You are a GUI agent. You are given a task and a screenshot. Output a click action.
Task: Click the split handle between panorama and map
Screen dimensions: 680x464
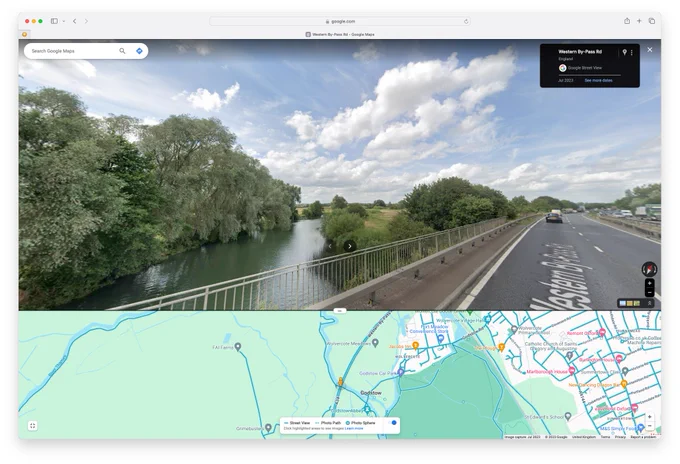click(340, 310)
